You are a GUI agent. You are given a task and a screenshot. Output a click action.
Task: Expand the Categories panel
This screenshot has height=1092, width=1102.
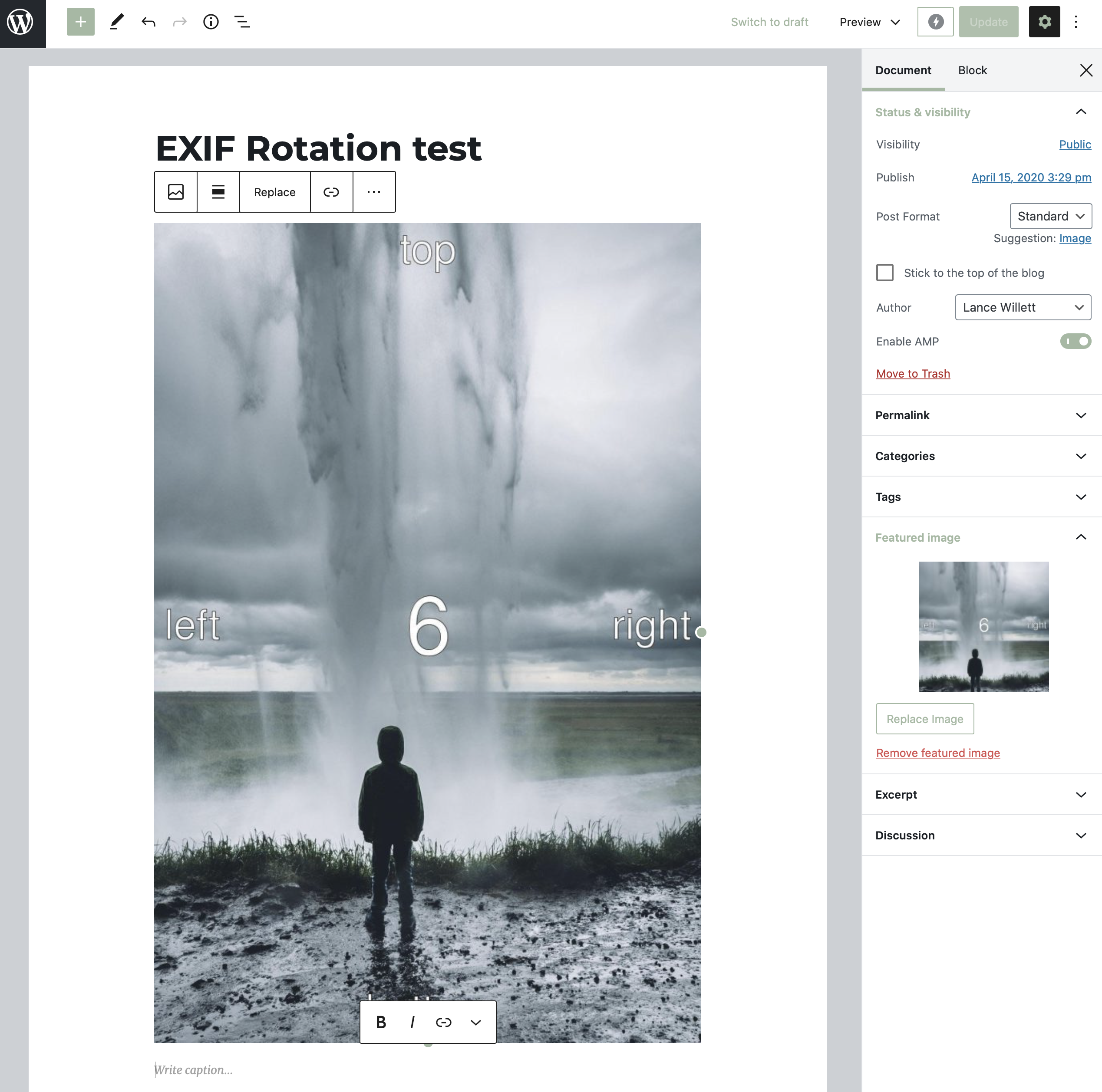point(982,456)
